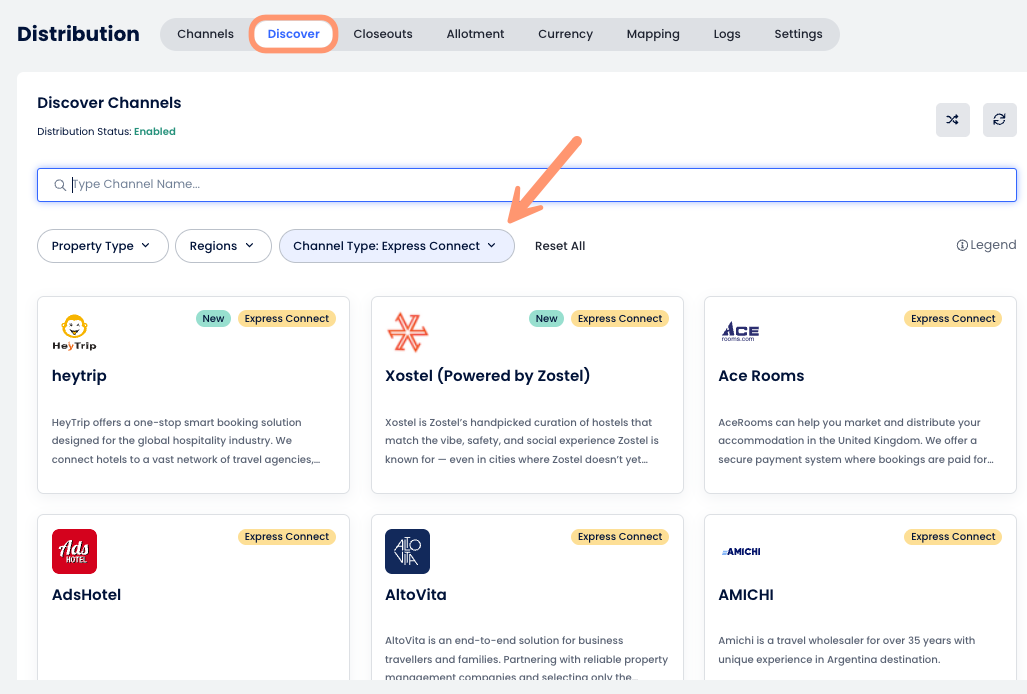Image resolution: width=1027 pixels, height=694 pixels.
Task: Focus the Type Channel Name search field
Action: point(527,185)
